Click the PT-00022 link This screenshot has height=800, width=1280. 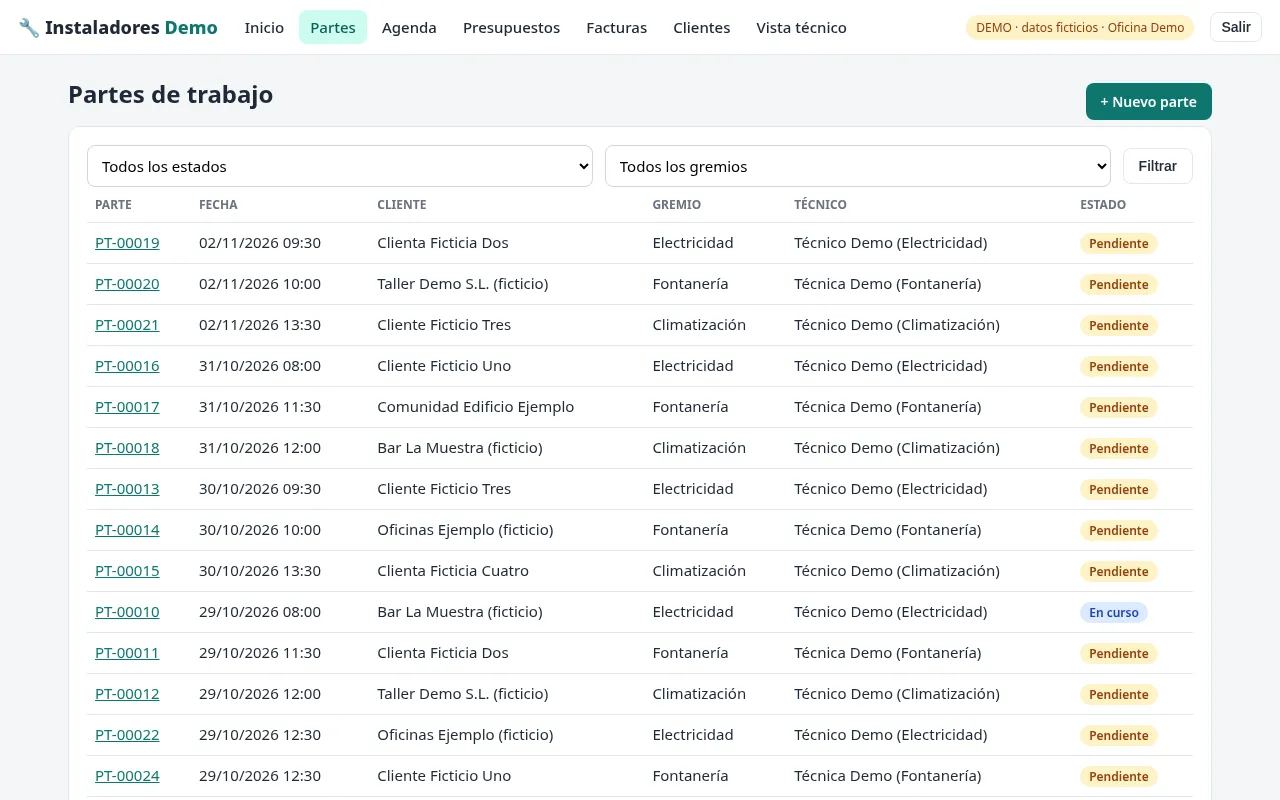(x=127, y=735)
